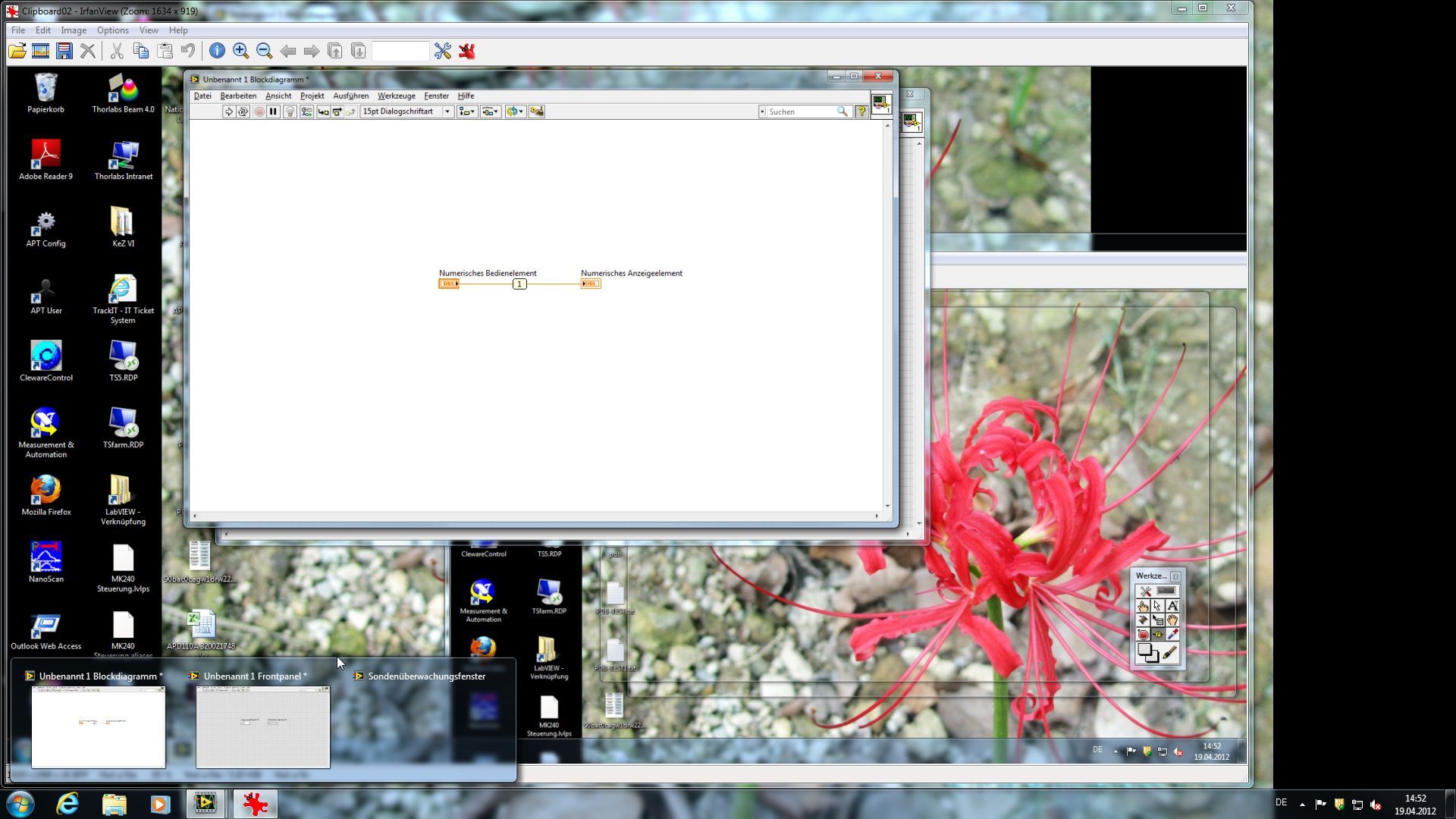Image resolution: width=1456 pixels, height=819 pixels.
Task: Select the Breakpoint tool in Werkzeuge palette
Action: click(1143, 635)
